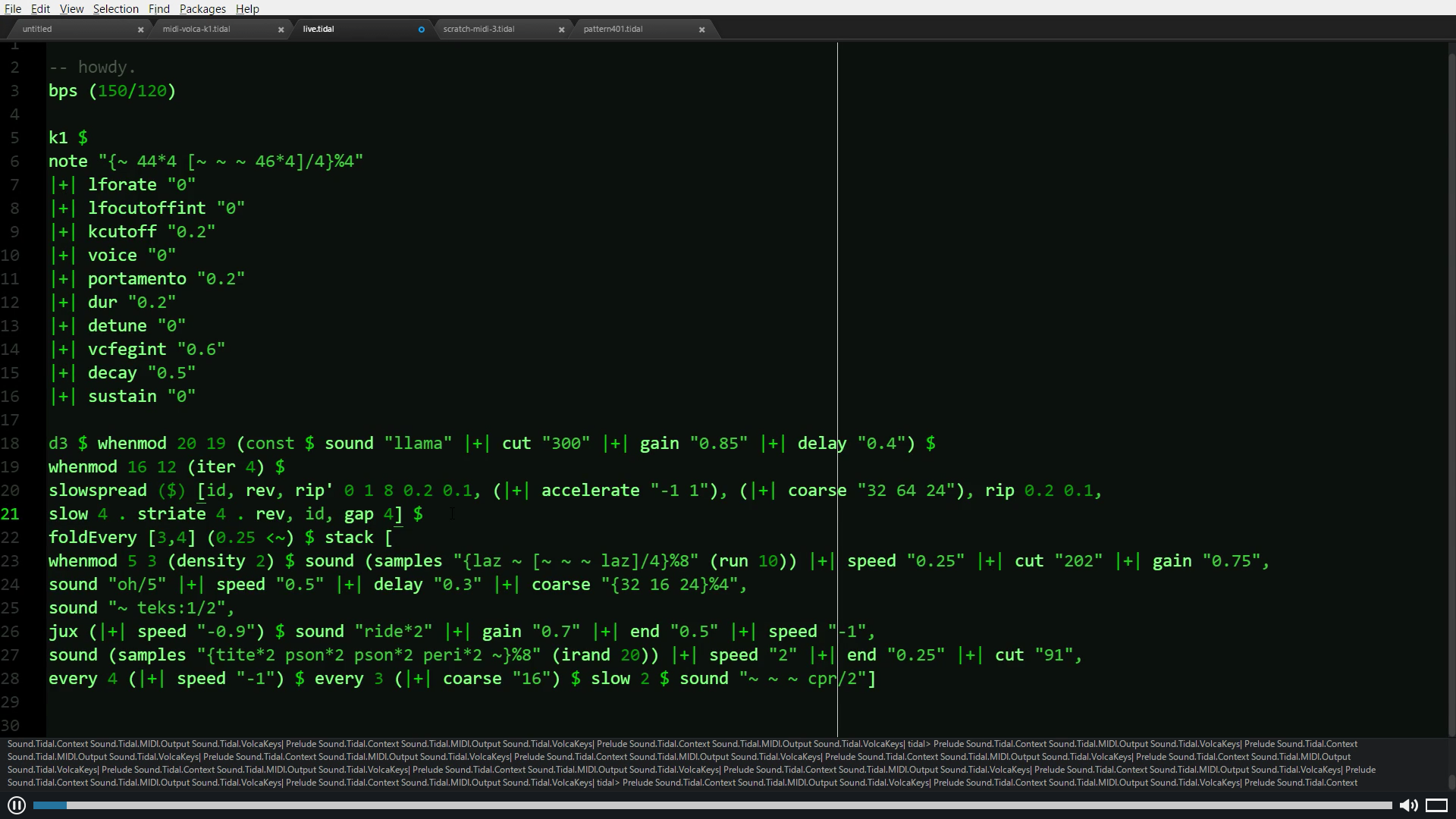Pause the video playback
Screen dimensions: 1456x819
pos(16,805)
